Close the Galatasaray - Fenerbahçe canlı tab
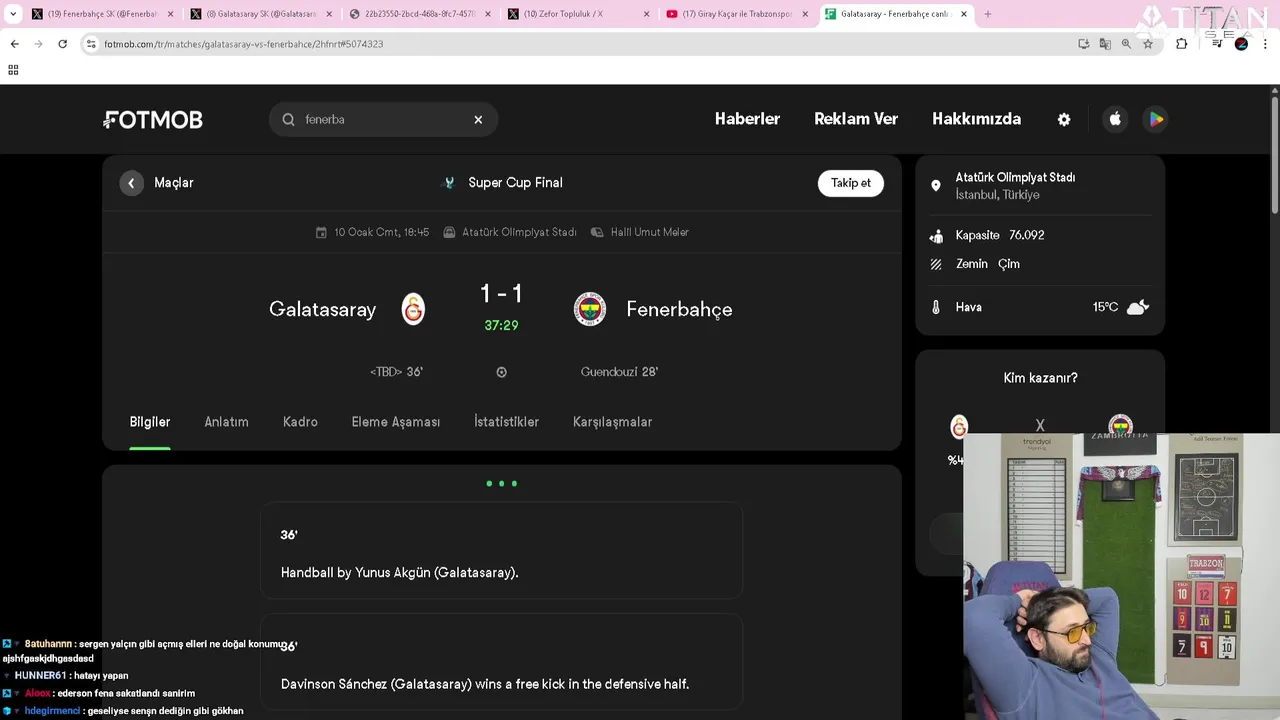The image size is (1280, 720). (x=964, y=14)
